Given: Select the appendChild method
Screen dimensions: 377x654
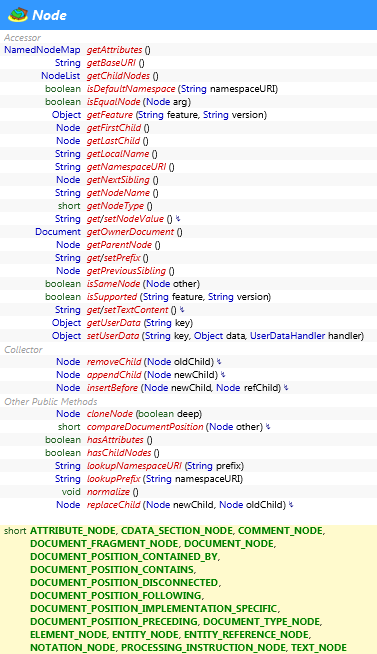Looking at the screenshot, I should click(x=115, y=375).
